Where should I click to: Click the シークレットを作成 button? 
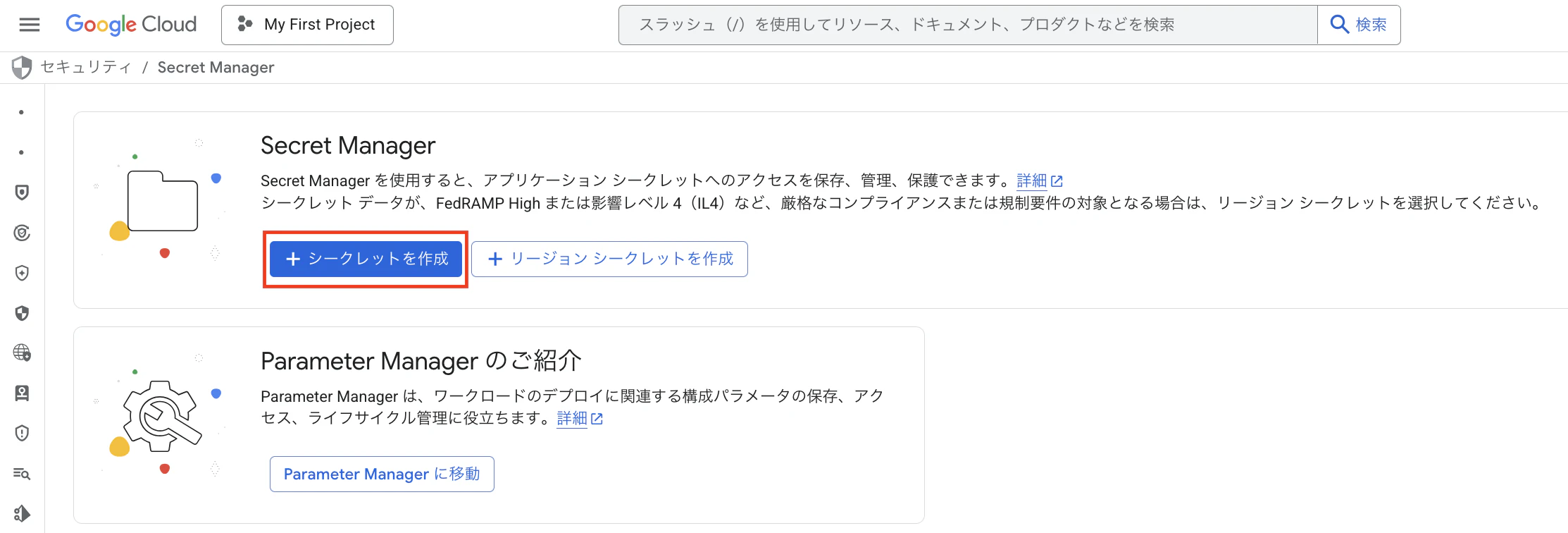[366, 259]
